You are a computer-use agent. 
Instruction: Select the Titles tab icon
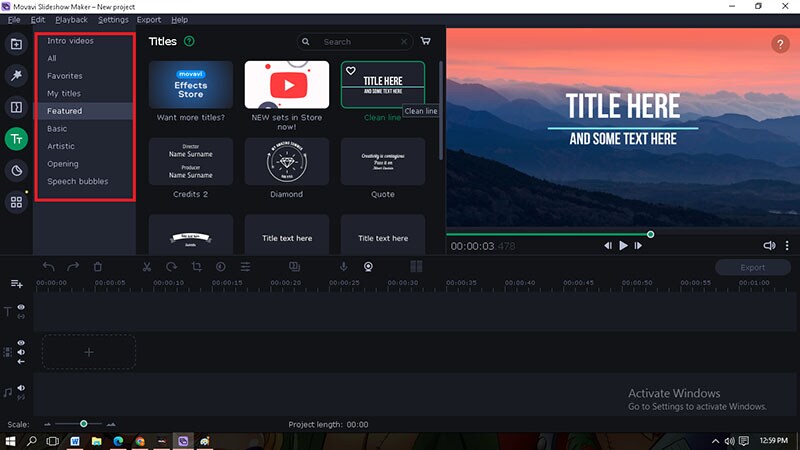[16, 139]
